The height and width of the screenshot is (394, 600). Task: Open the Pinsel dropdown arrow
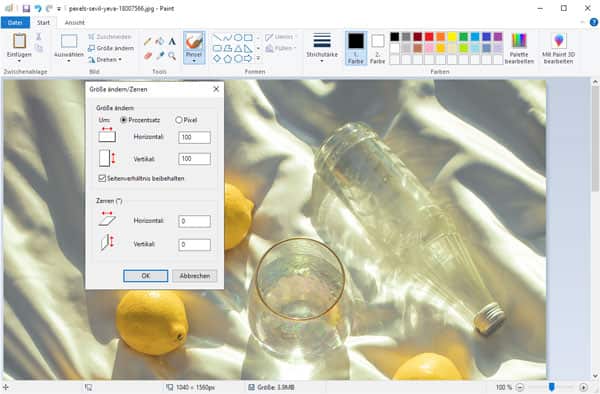click(x=194, y=61)
